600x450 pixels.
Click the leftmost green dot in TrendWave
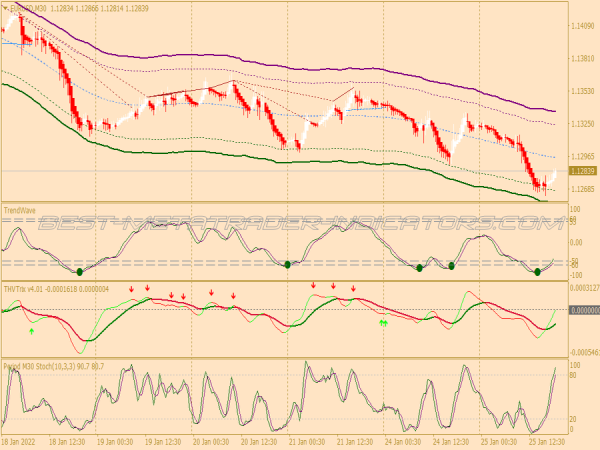tap(80, 271)
